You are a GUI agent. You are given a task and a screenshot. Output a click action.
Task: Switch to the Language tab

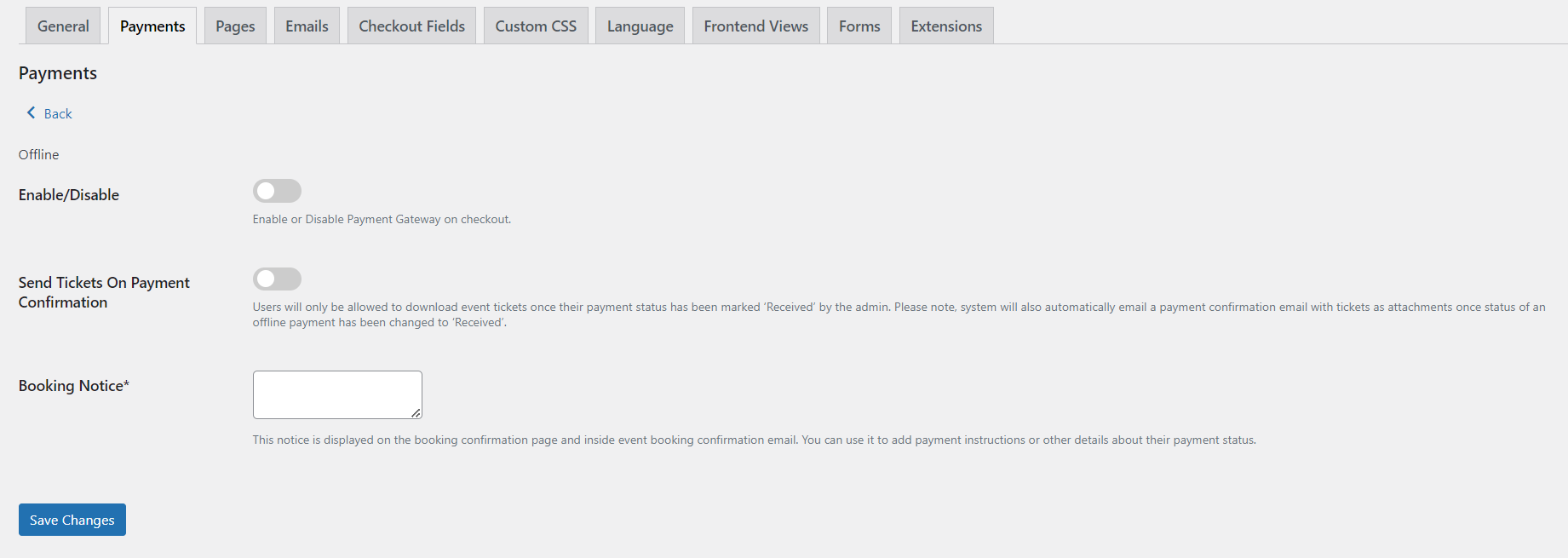[640, 26]
